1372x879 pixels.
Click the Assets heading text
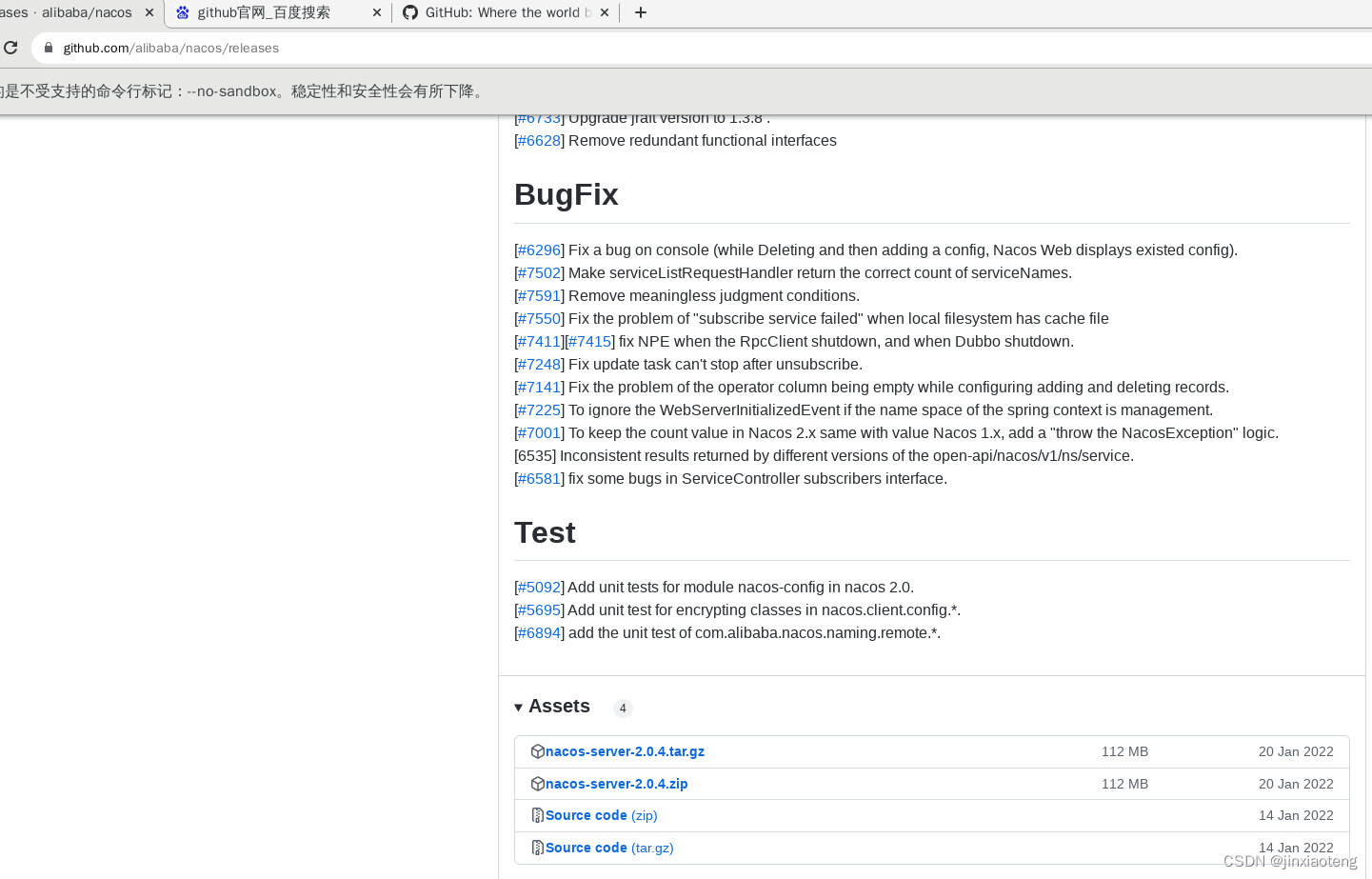point(559,706)
